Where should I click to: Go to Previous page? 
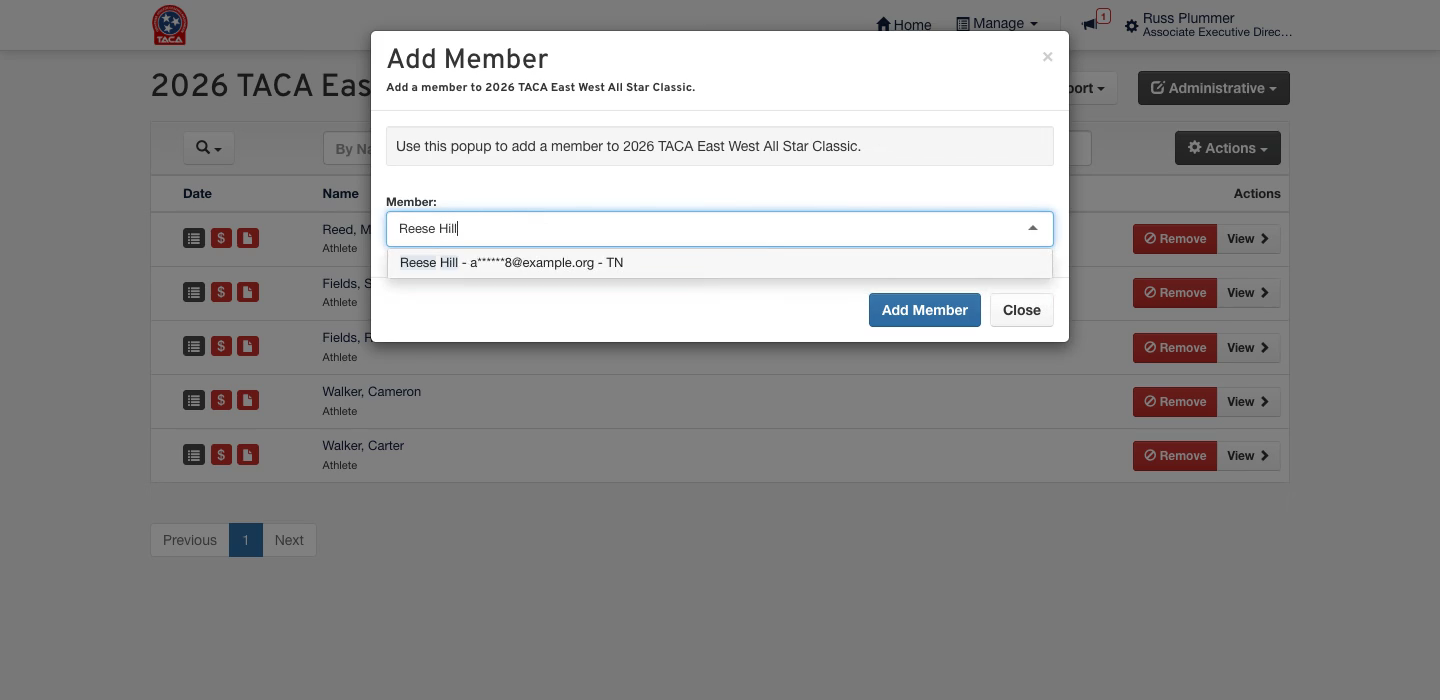pos(190,540)
